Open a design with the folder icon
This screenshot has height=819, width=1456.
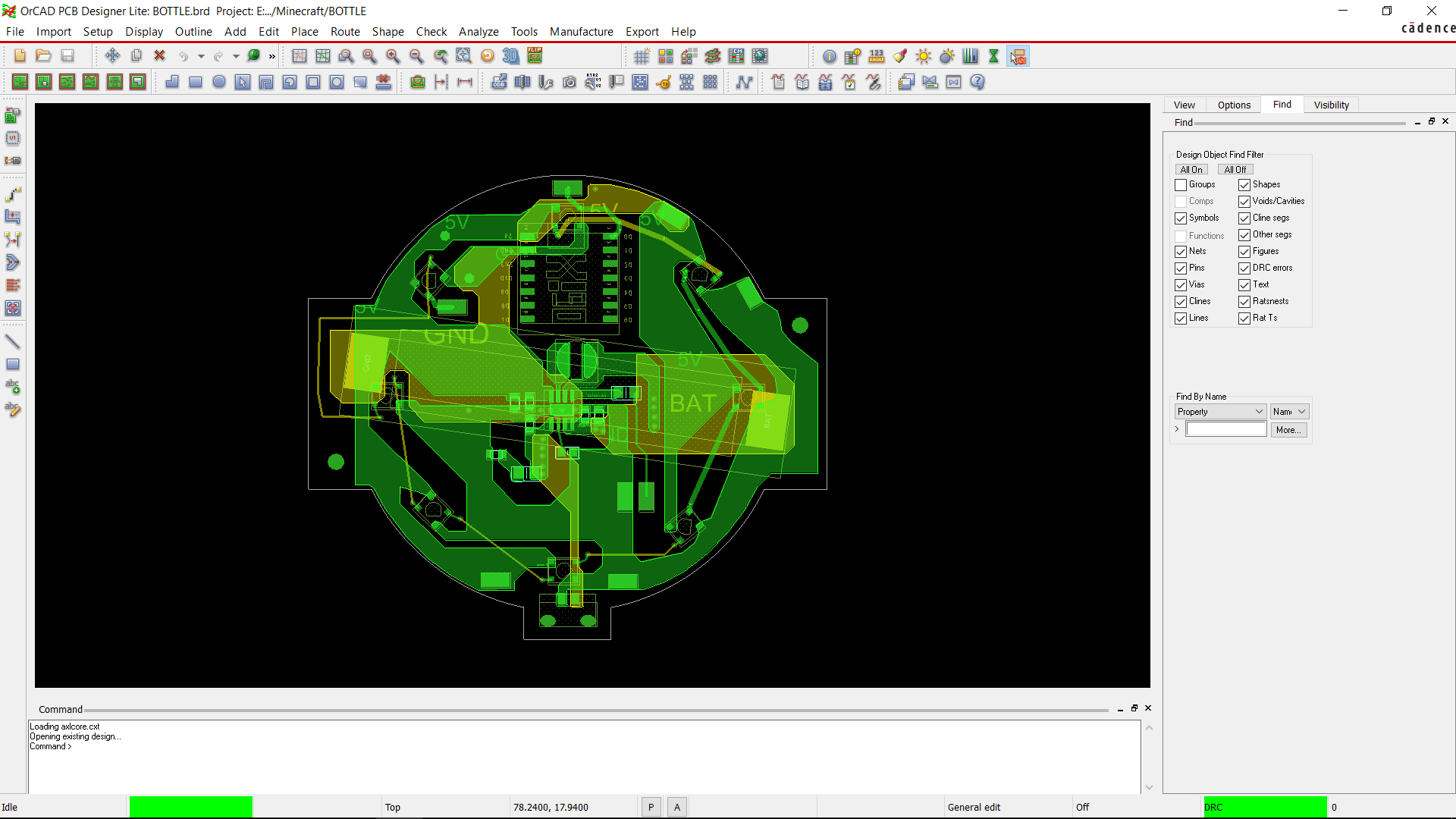[x=43, y=55]
